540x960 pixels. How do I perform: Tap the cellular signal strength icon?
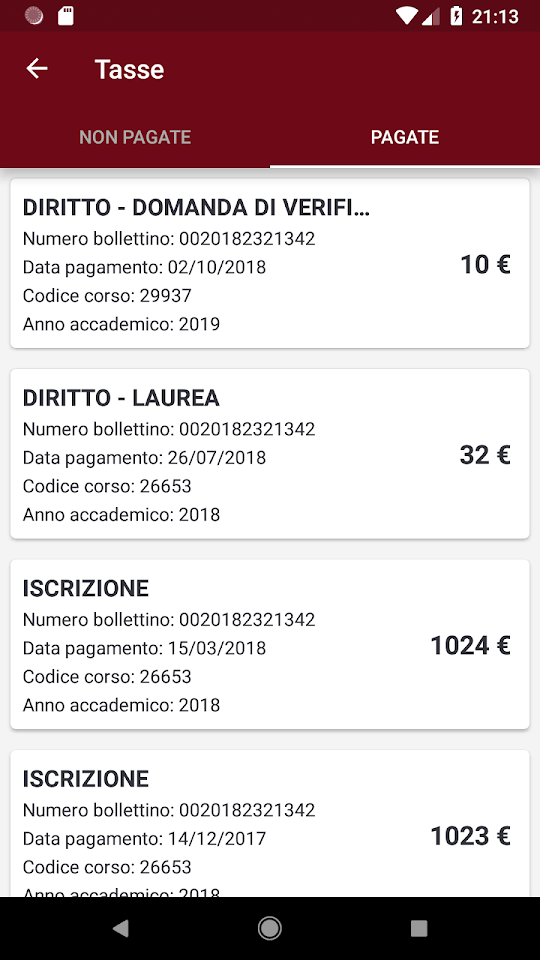431,16
